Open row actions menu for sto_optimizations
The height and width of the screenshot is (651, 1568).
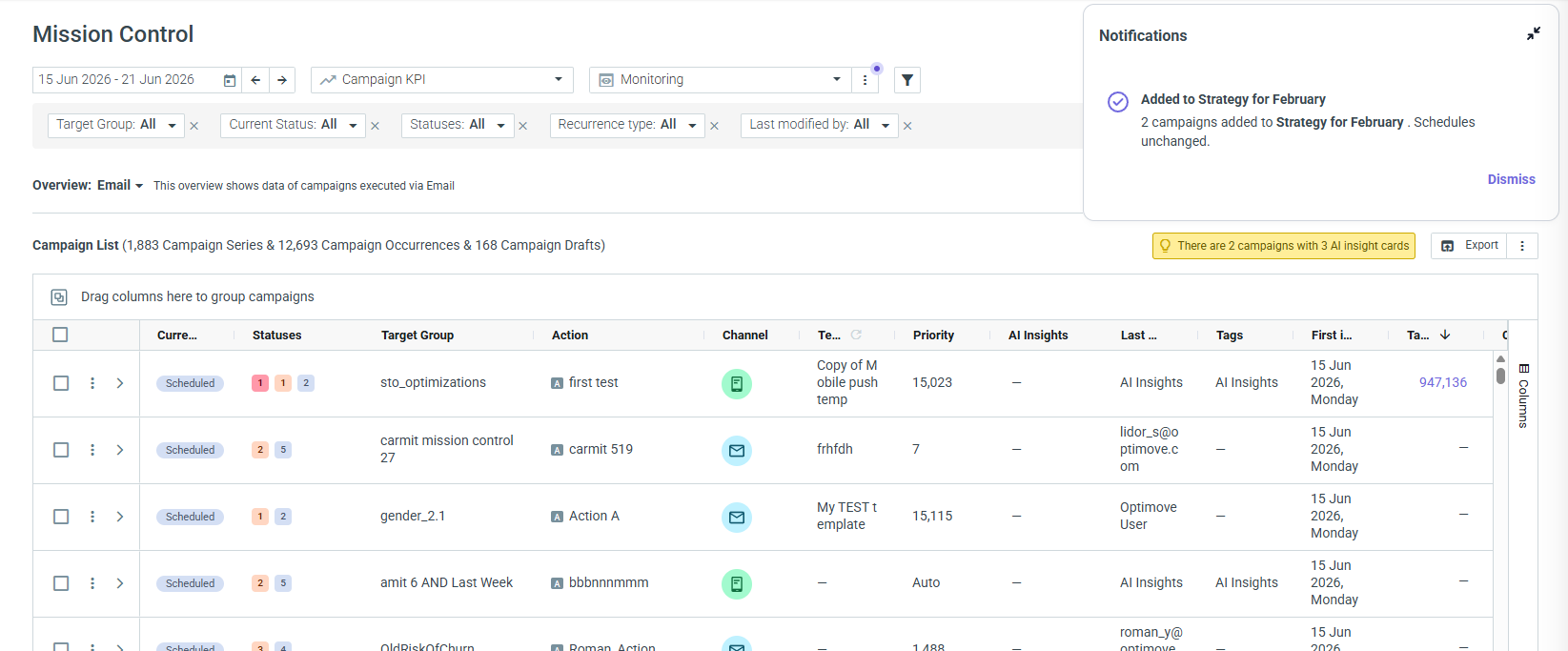[92, 383]
